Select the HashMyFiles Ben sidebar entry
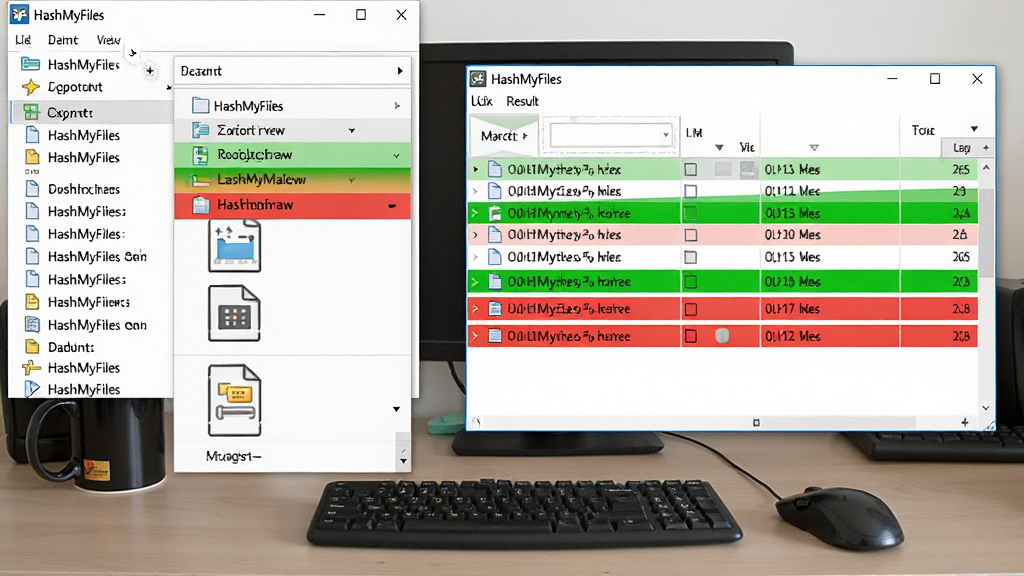The height and width of the screenshot is (576, 1024). pos(97,257)
